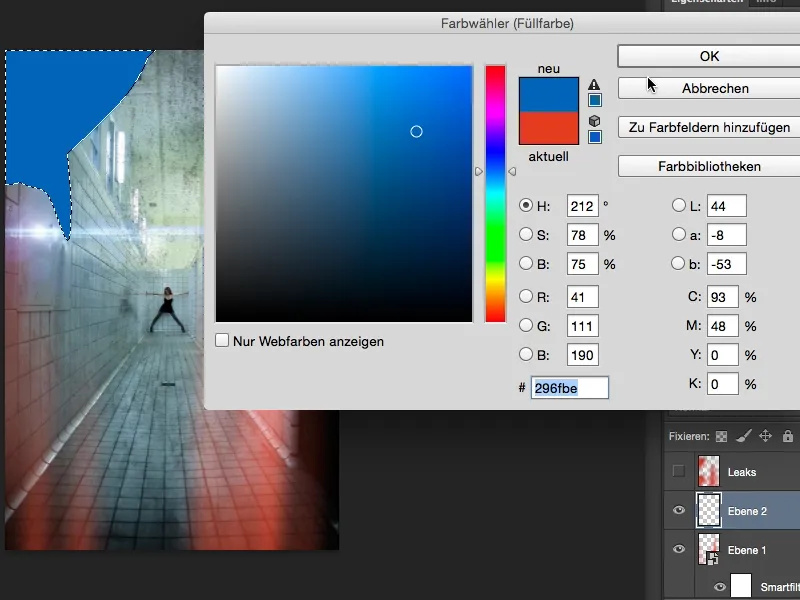Click the web-safe color cube icon
This screenshot has height=600, width=800.
pyautogui.click(x=593, y=121)
